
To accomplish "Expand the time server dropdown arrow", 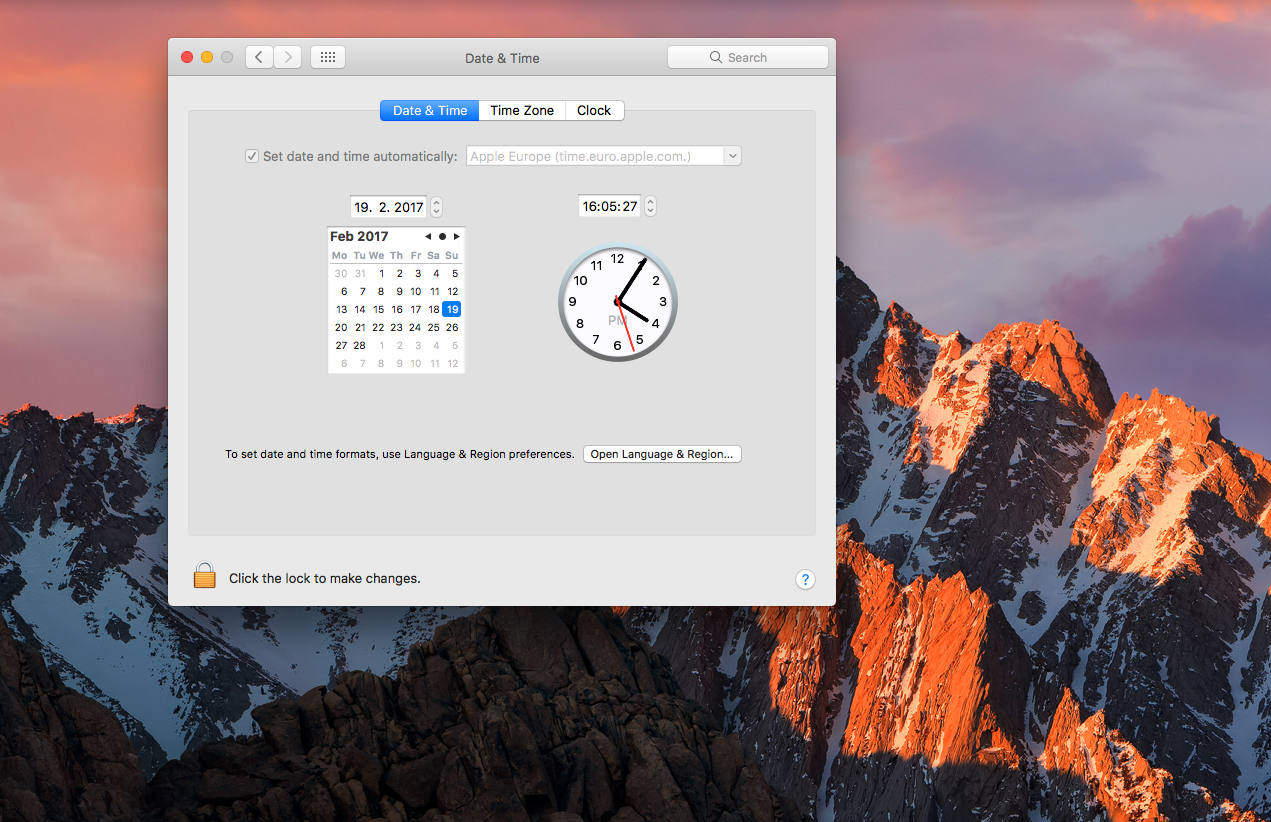I will point(733,156).
